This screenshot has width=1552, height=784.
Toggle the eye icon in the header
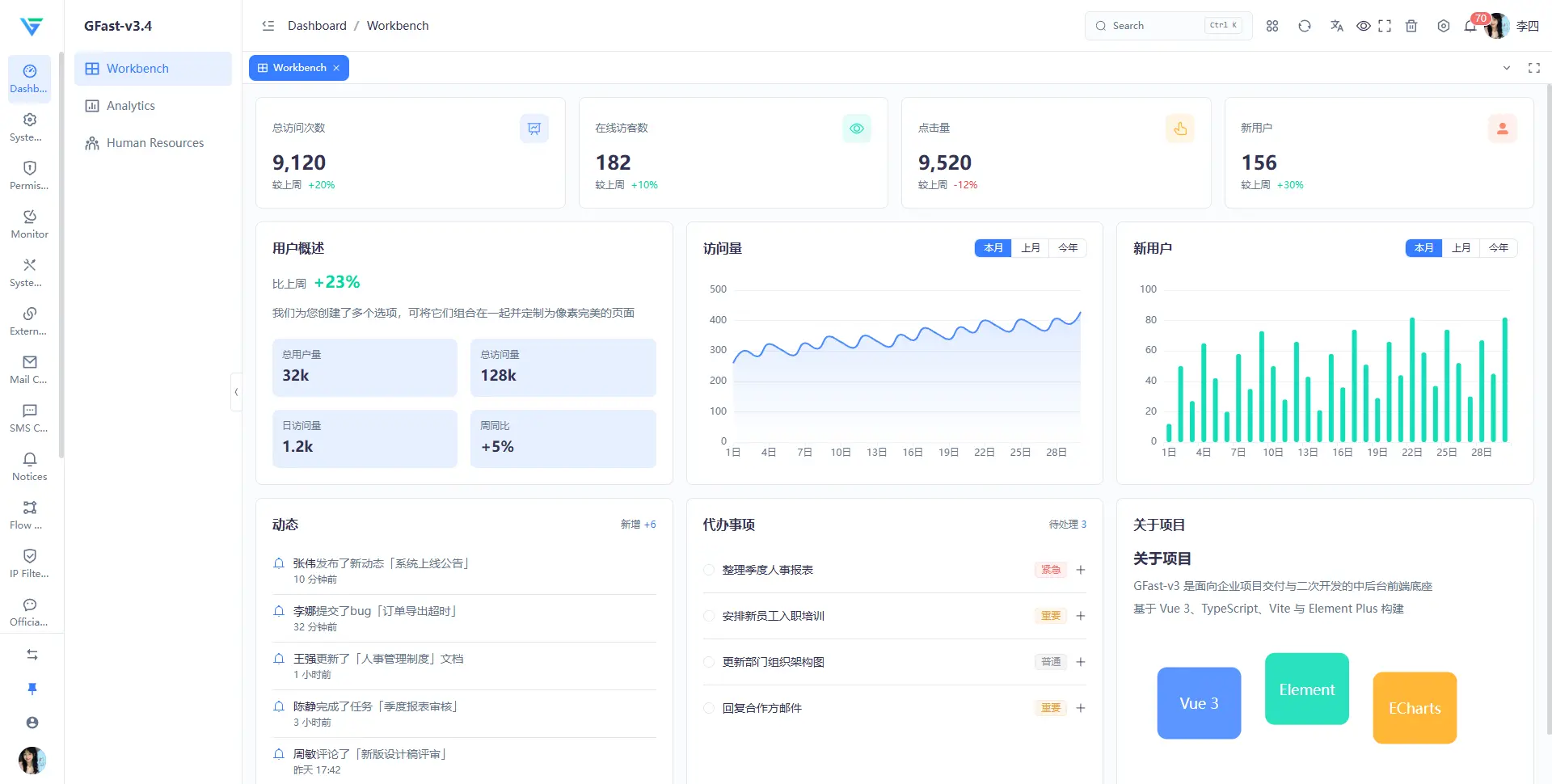tap(1363, 26)
